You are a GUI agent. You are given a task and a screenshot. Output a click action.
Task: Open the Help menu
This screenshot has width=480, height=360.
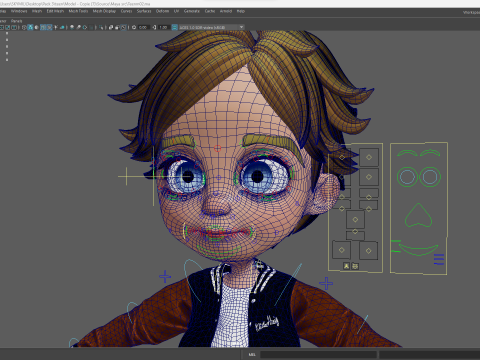241,11
